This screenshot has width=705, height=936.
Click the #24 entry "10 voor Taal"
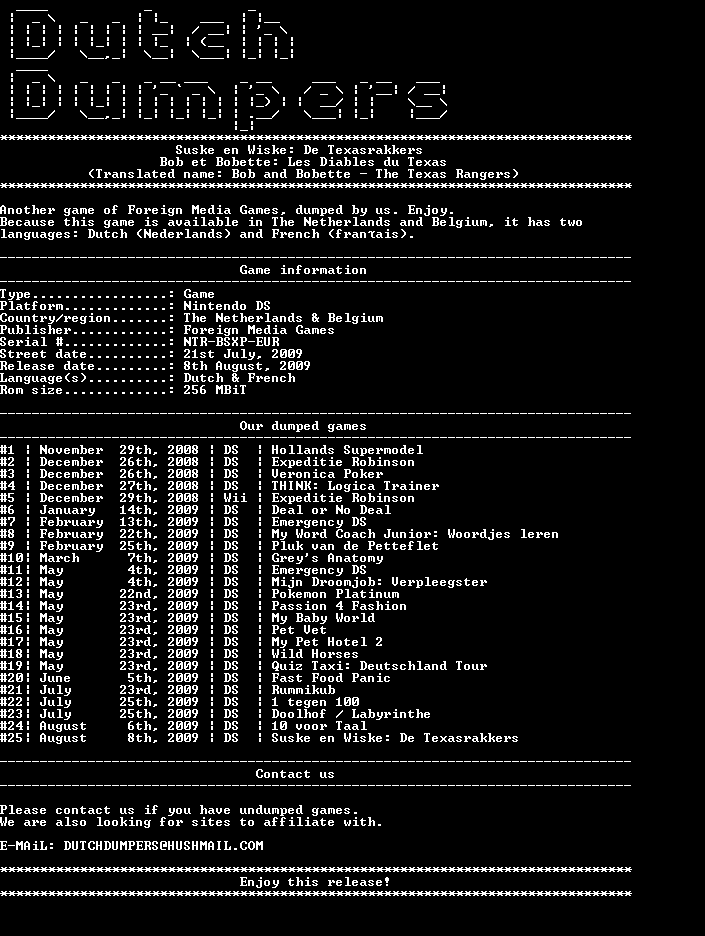tap(319, 726)
